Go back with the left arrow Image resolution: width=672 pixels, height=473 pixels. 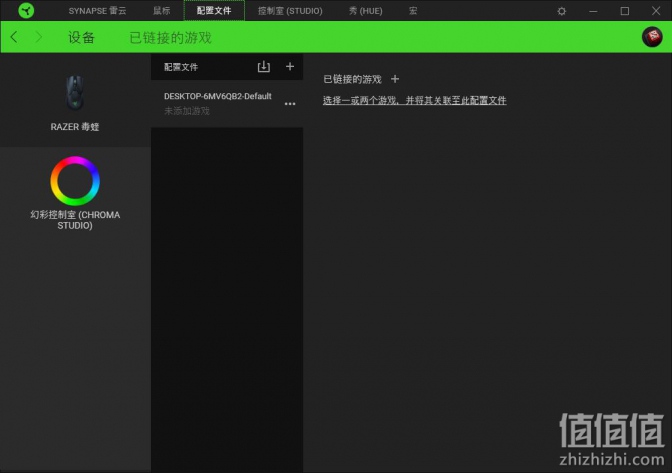click(14, 37)
